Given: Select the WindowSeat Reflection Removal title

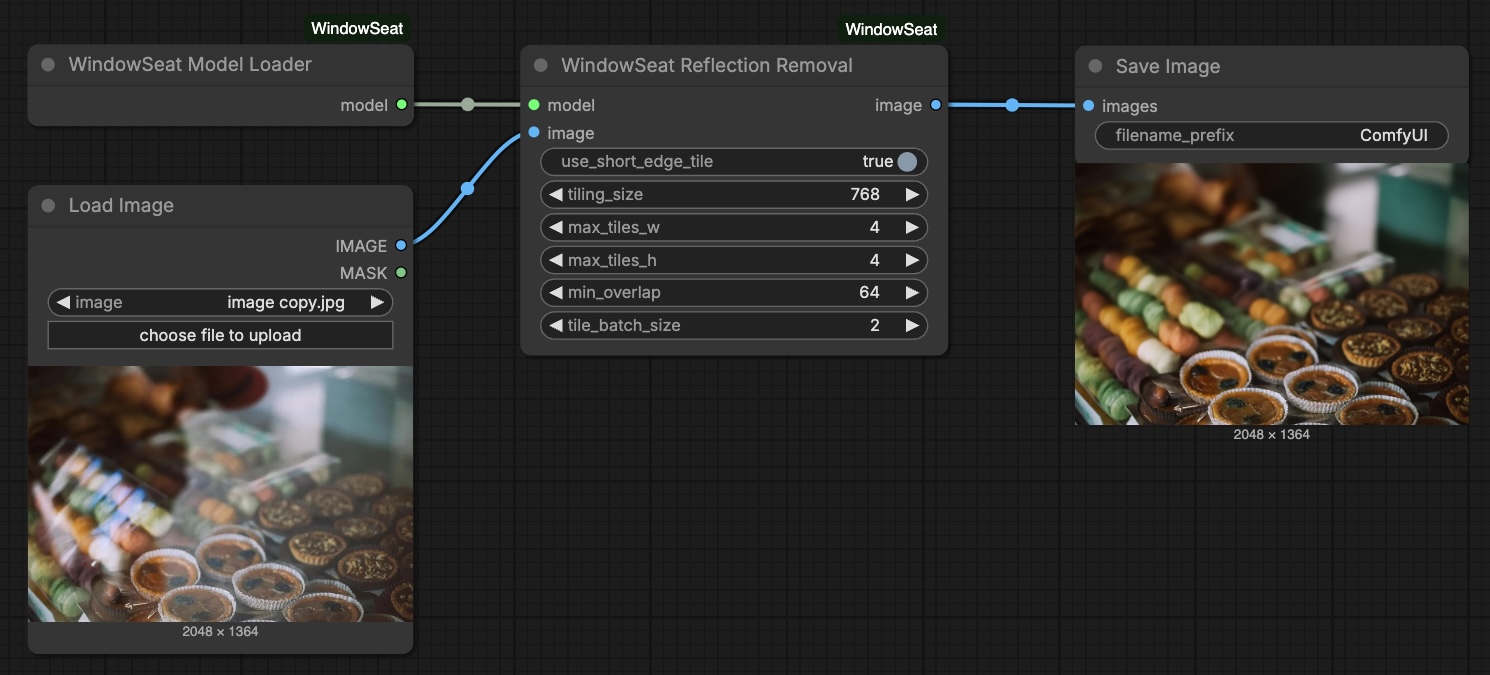Looking at the screenshot, I should click(x=707, y=66).
